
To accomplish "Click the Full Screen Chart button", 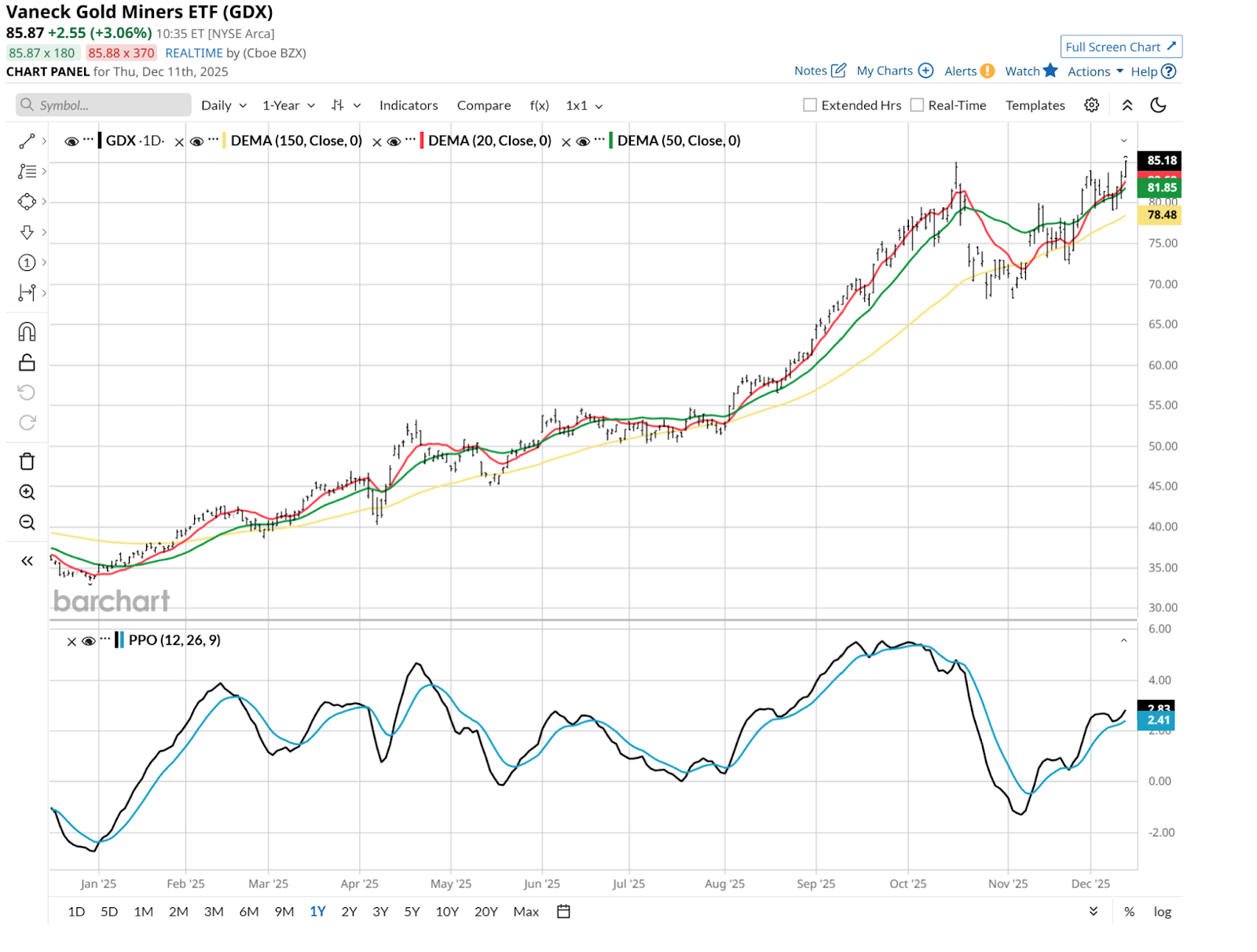I will 1120,47.
